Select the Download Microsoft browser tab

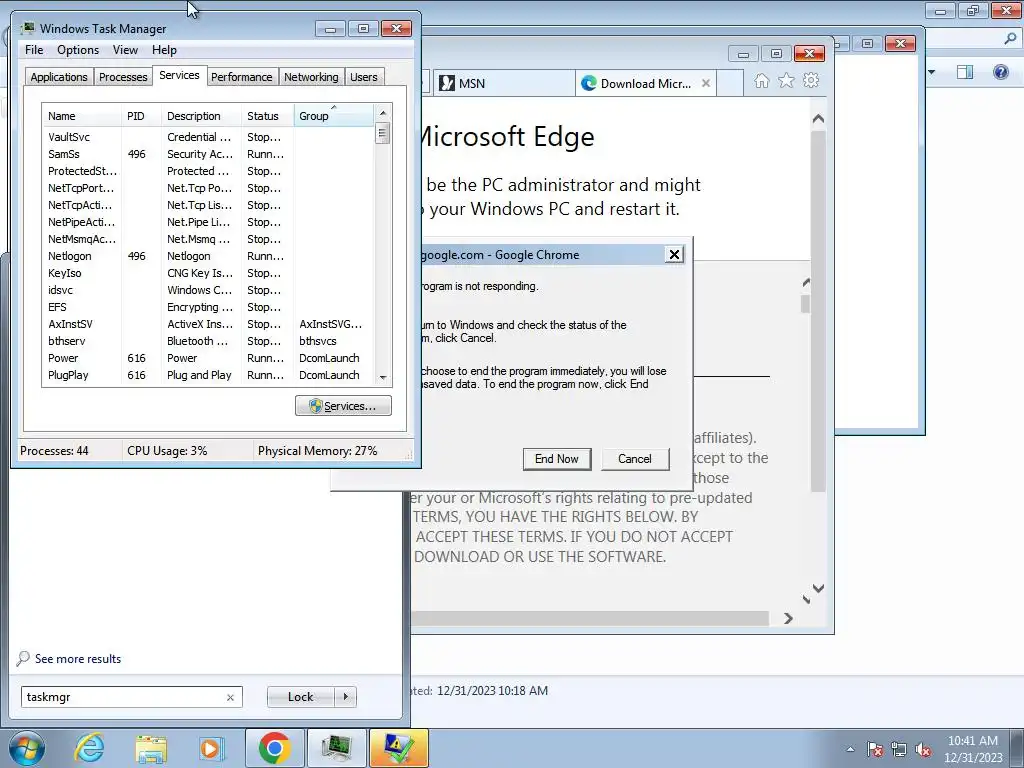[645, 84]
